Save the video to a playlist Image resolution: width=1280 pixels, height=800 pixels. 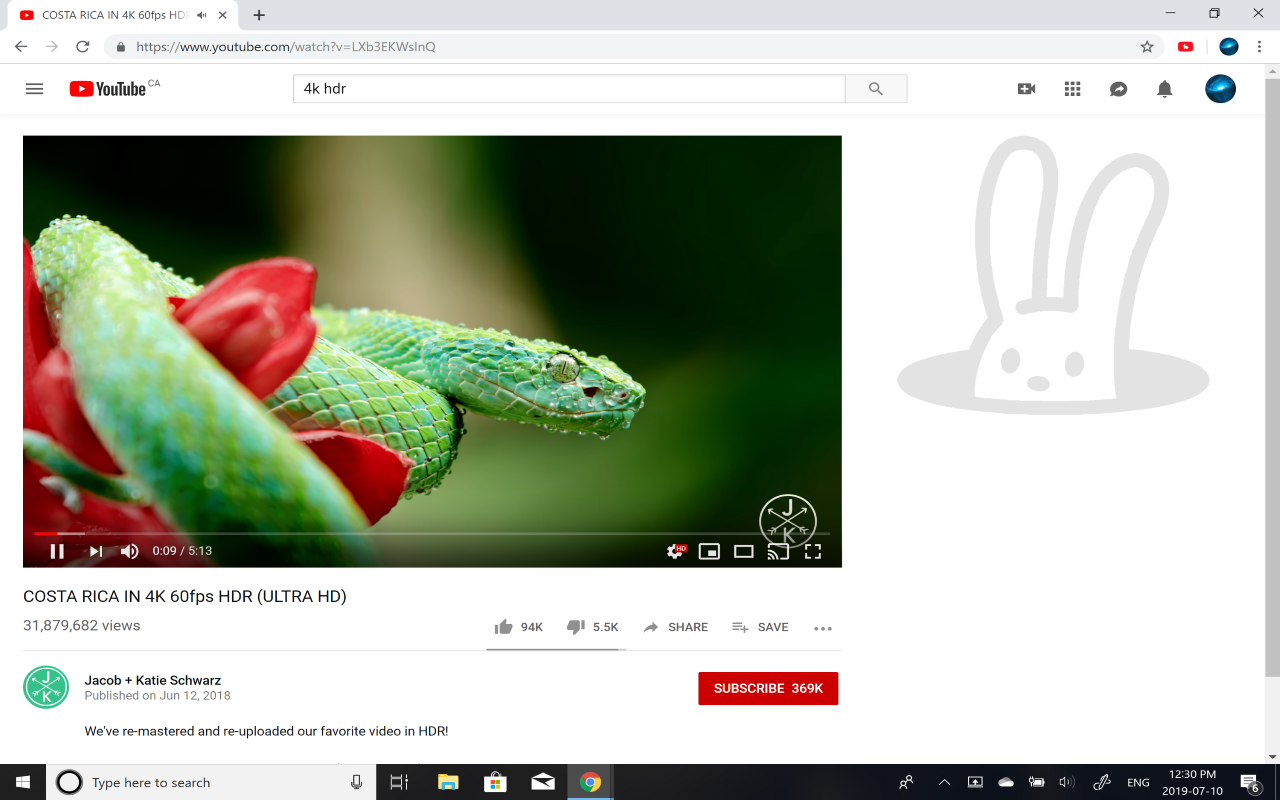(x=760, y=627)
